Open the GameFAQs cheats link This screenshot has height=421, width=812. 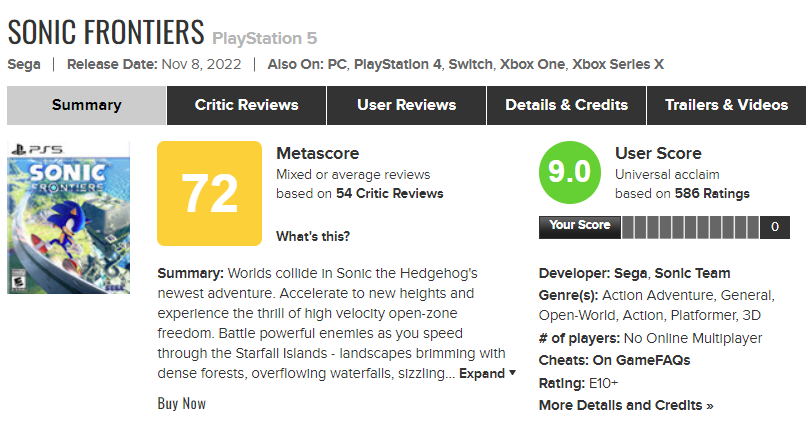click(x=653, y=360)
